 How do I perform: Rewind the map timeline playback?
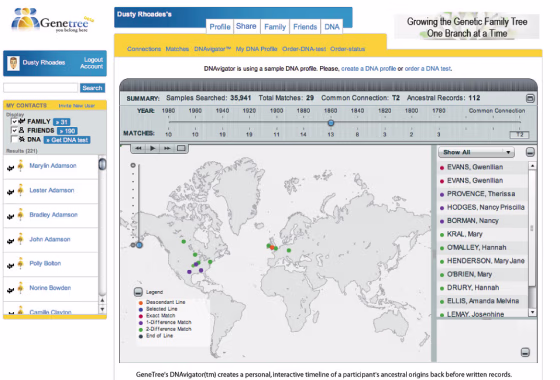pyautogui.click(x=139, y=148)
